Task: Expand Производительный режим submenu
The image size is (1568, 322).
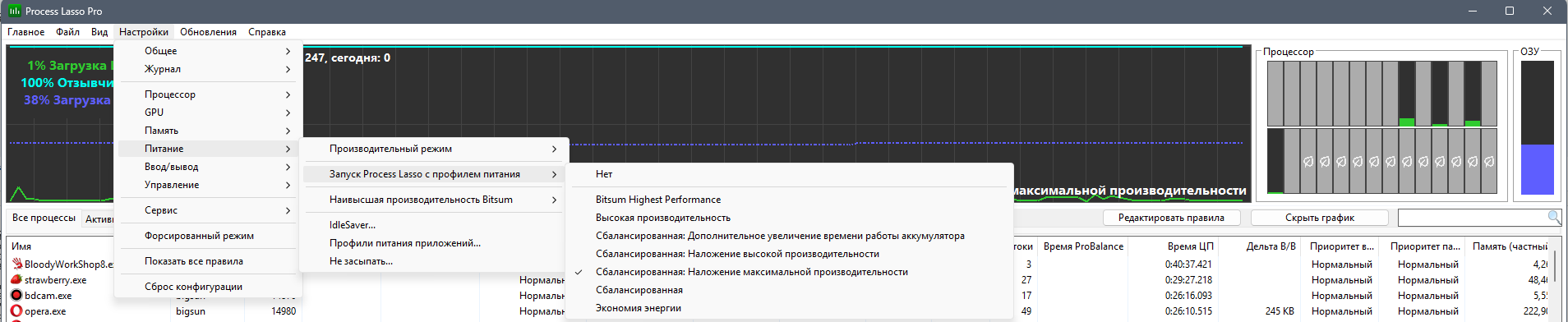Action: tap(434, 149)
